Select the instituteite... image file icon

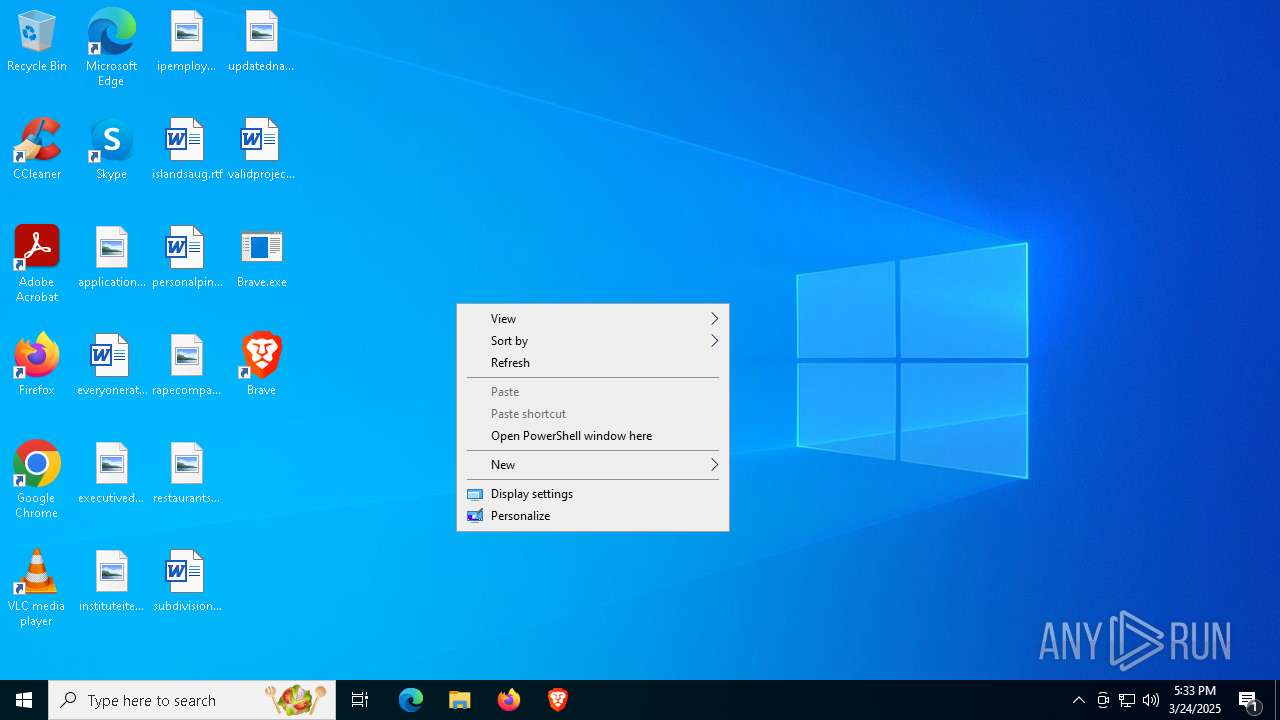coord(111,582)
